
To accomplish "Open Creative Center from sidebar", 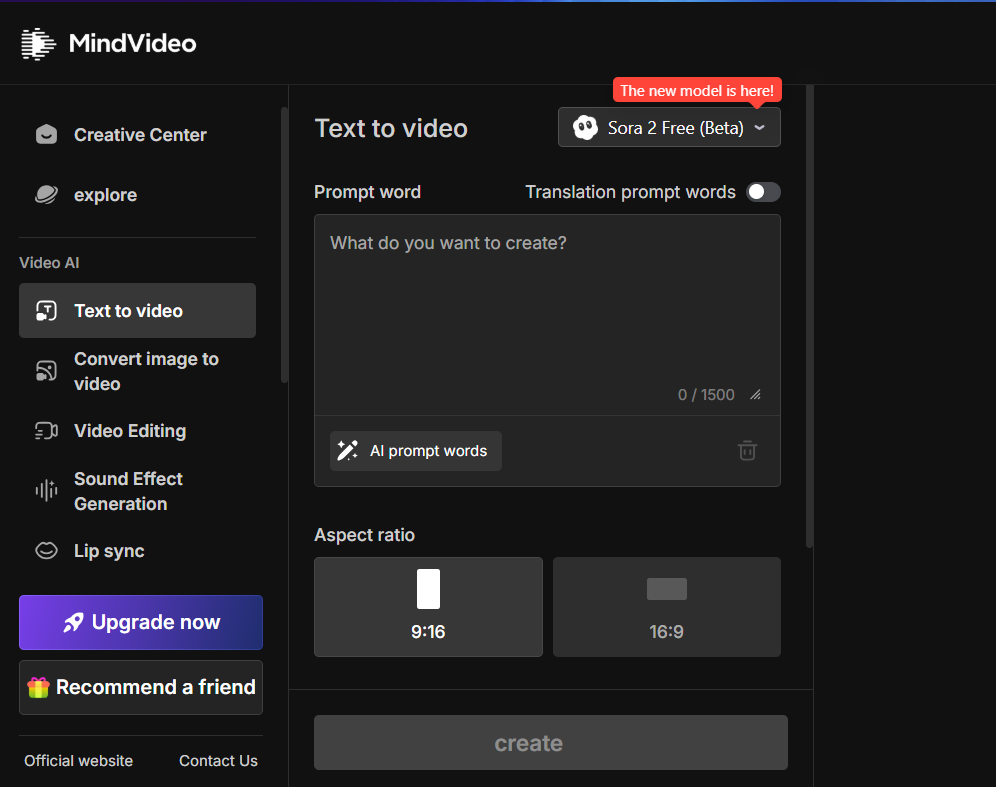I will 139,135.
